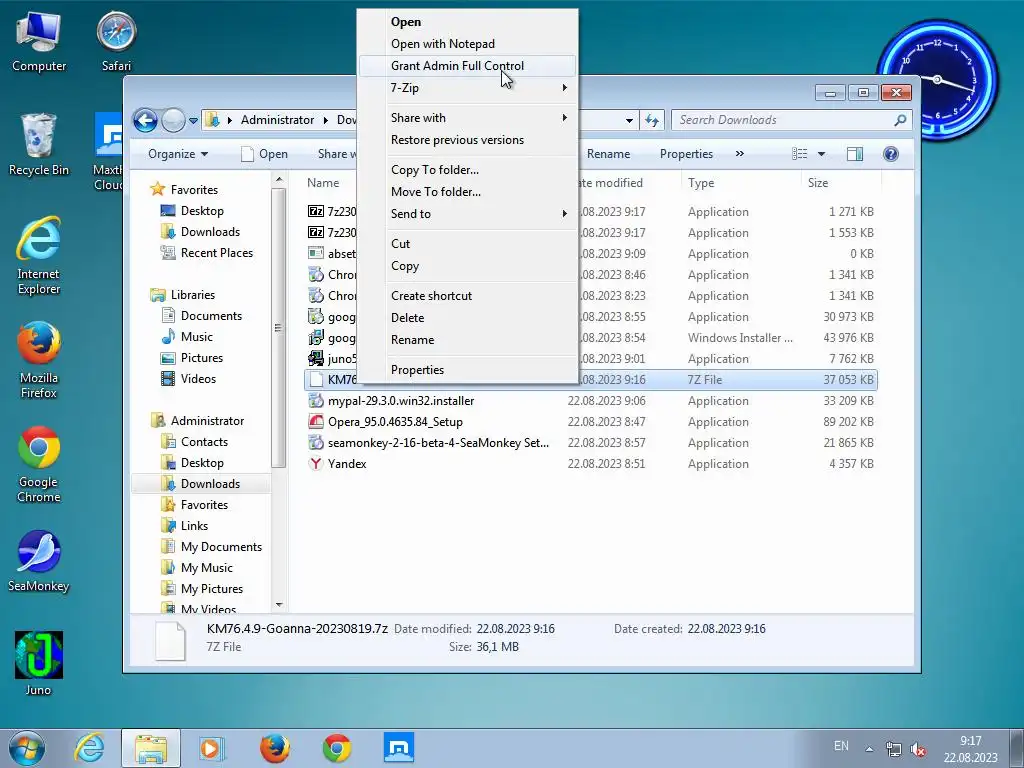Image resolution: width=1024 pixels, height=768 pixels.
Task: Click the network tray icon
Action: click(x=893, y=750)
